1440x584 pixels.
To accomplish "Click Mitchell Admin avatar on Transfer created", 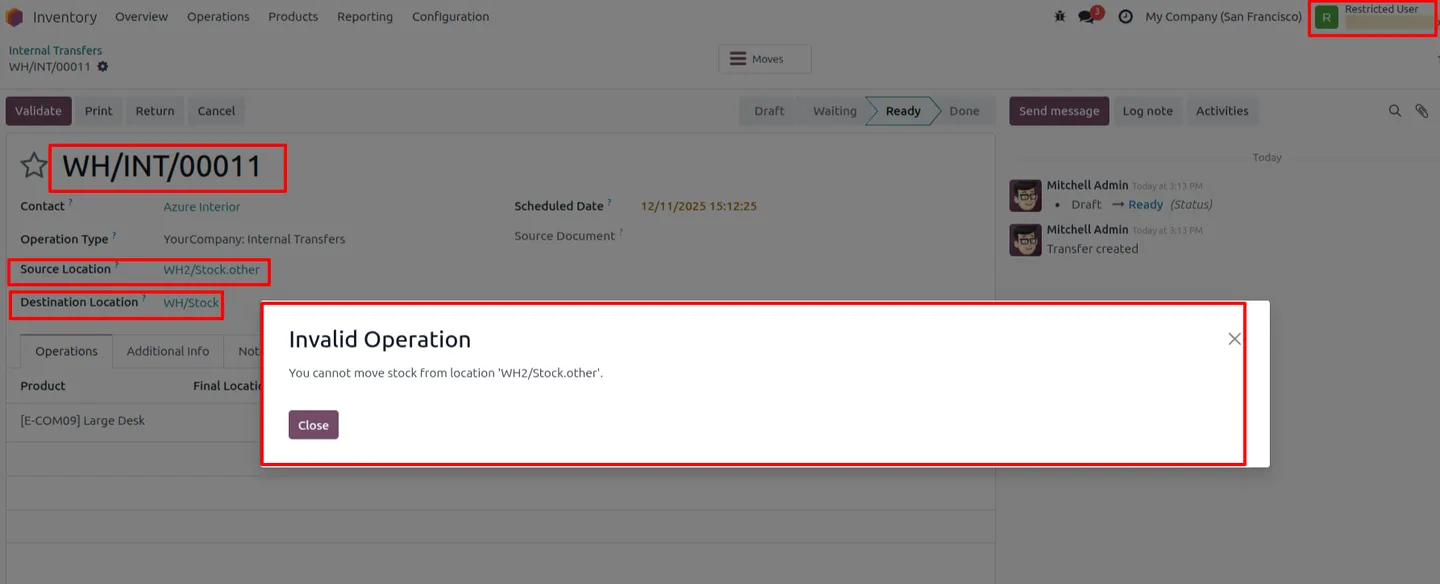I will (1025, 240).
